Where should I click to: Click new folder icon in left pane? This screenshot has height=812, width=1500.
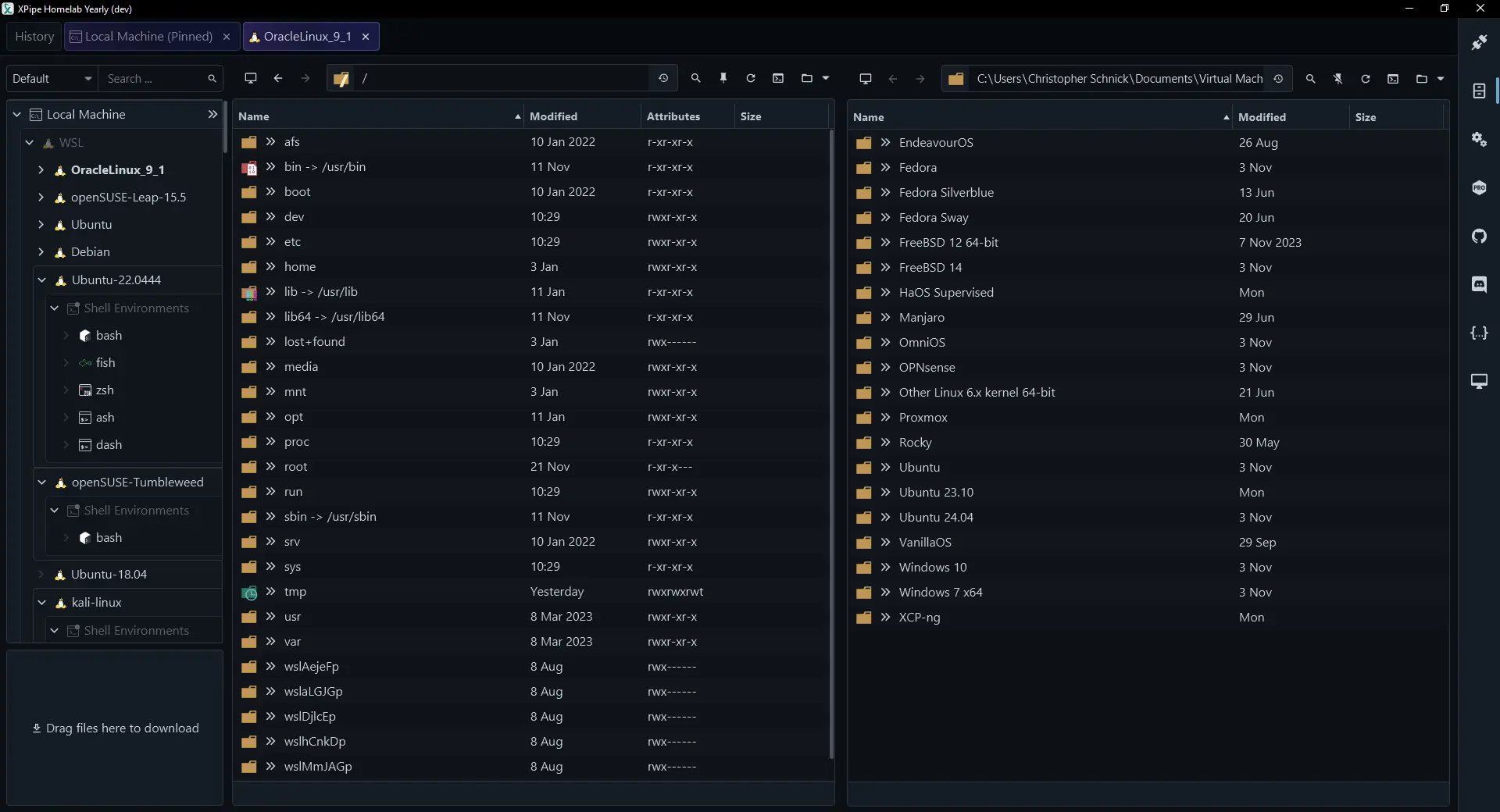point(807,78)
